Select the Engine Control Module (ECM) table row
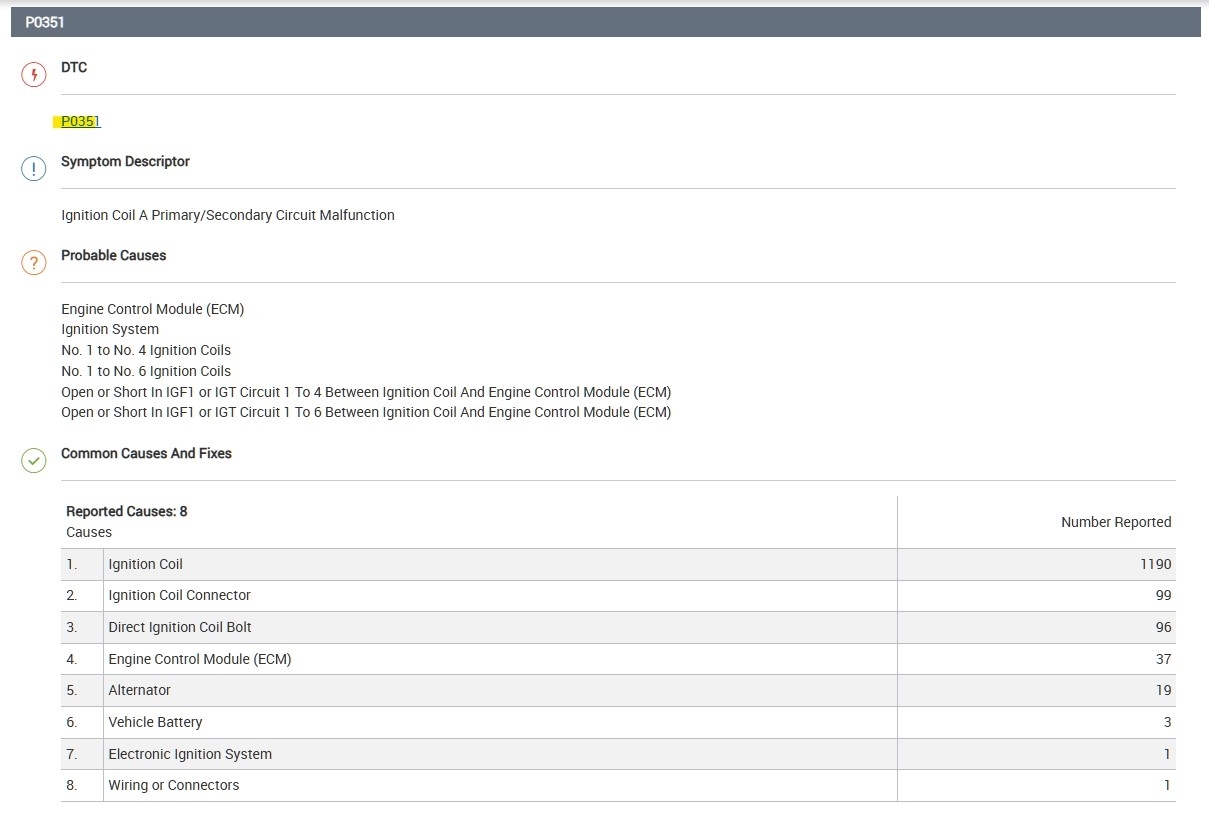Image resolution: width=1209 pixels, height=819 pixels. tap(618, 659)
